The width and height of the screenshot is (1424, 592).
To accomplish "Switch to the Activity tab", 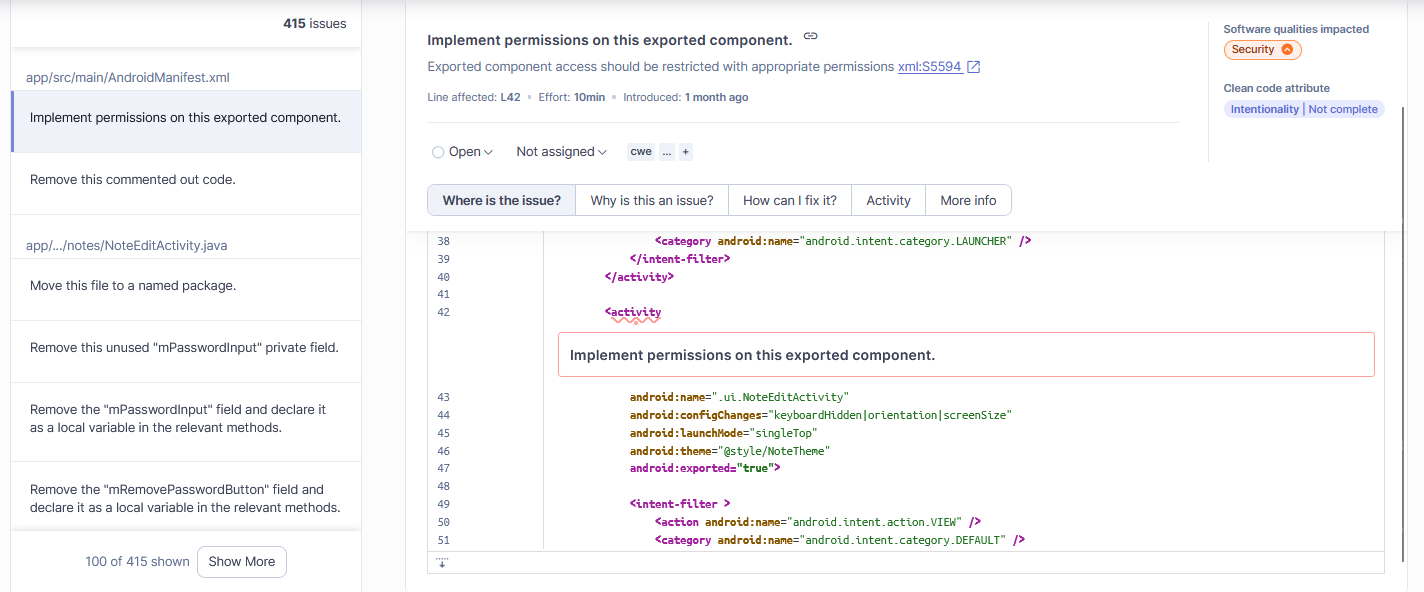I will (888, 200).
